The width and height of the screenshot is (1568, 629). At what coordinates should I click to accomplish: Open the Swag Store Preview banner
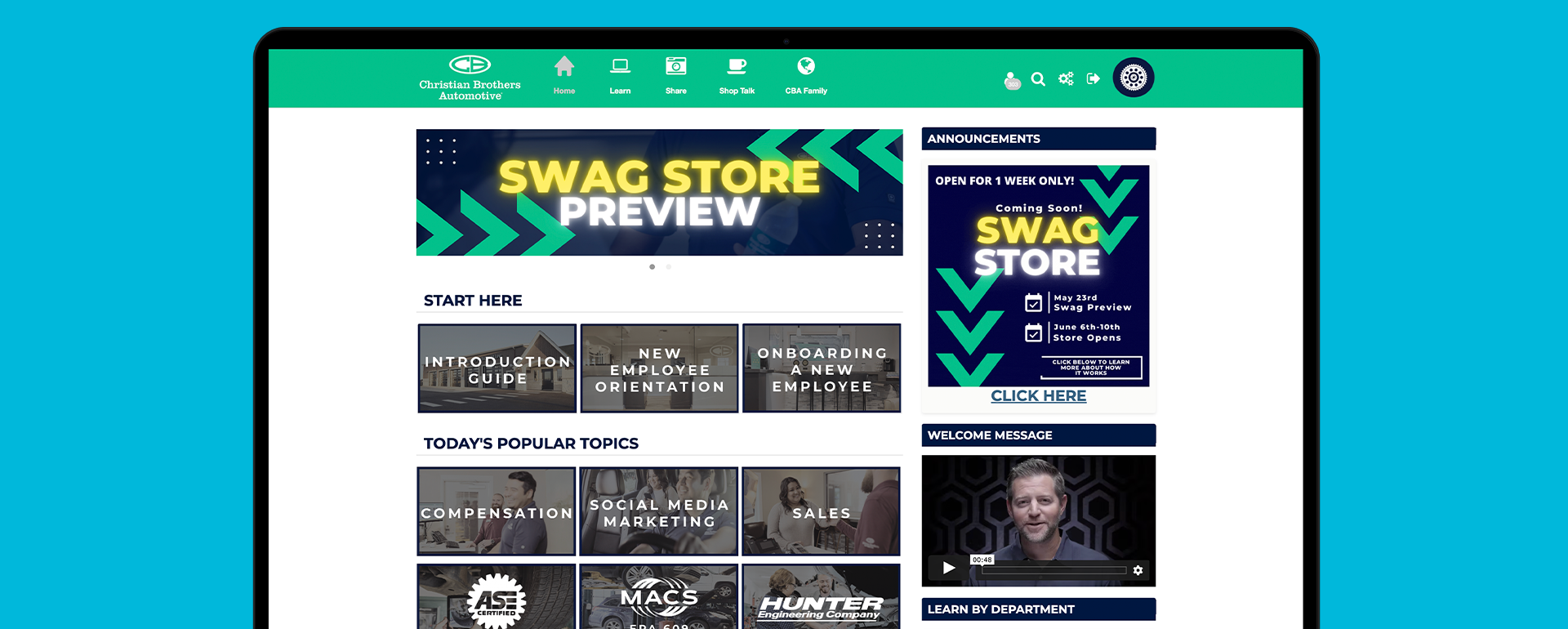[x=659, y=192]
